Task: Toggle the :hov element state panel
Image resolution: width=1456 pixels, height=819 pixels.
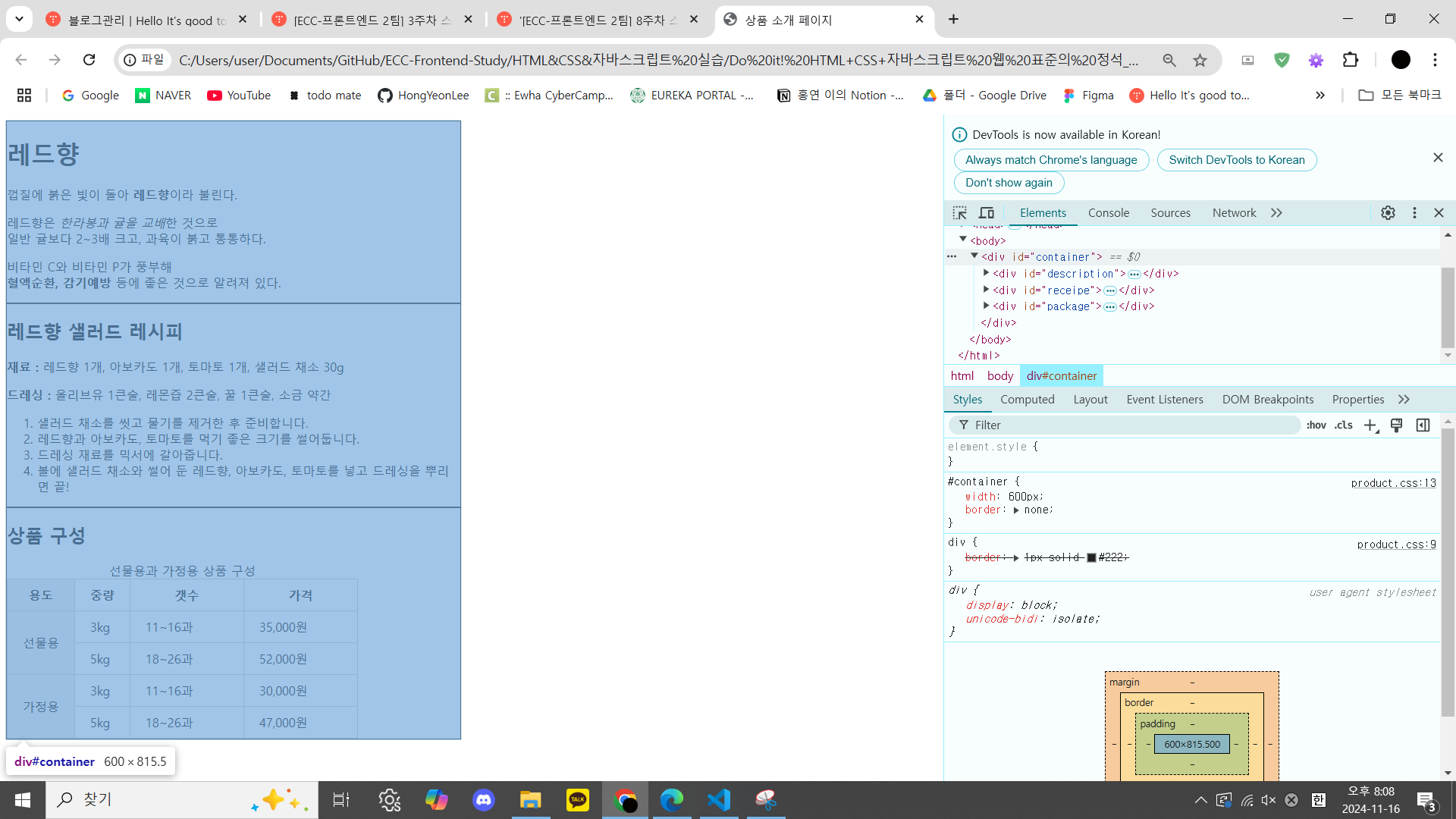Action: (x=1316, y=425)
